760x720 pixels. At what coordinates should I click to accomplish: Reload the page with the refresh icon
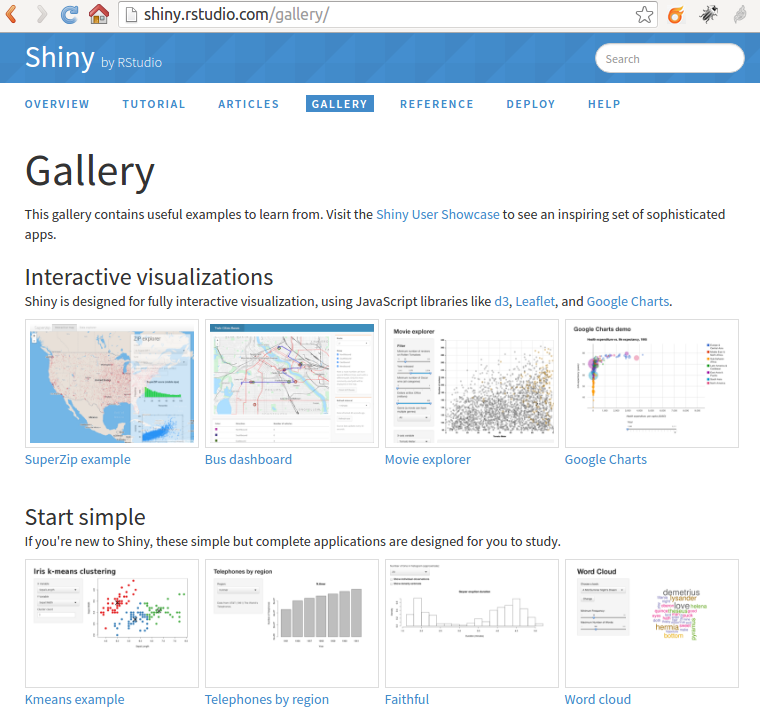(70, 14)
